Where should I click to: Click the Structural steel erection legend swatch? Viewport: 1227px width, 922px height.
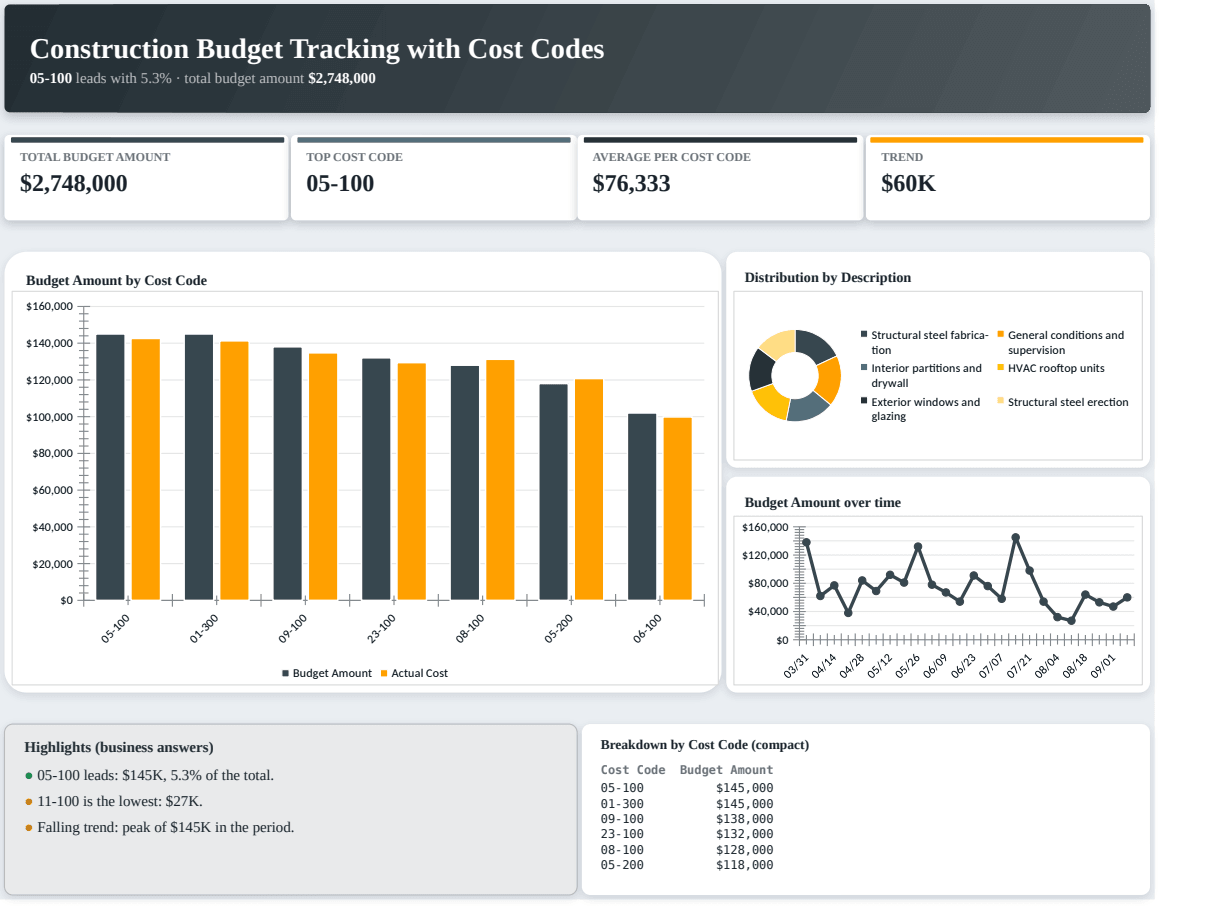pos(1001,402)
